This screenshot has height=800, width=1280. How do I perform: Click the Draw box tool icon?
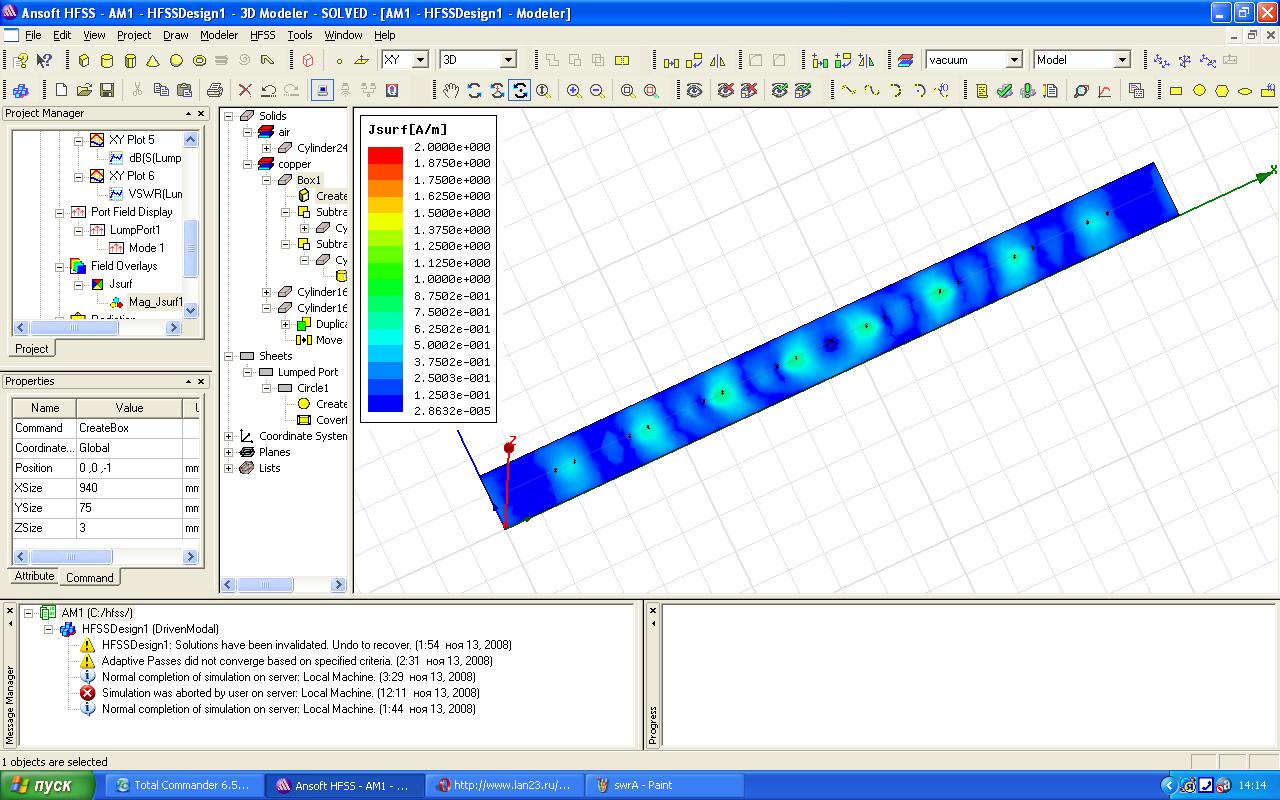tap(84, 61)
